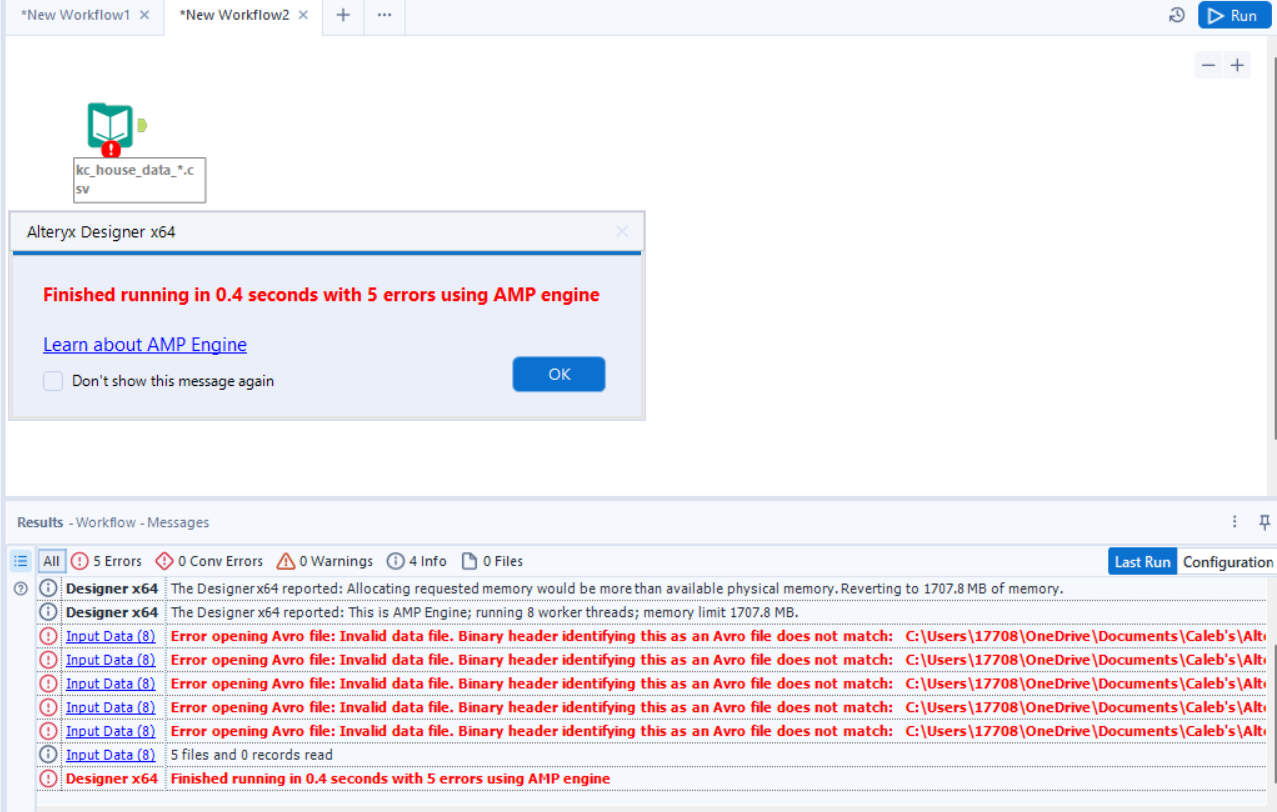Open the Results panel options menu
The height and width of the screenshot is (812, 1277).
[1234, 522]
